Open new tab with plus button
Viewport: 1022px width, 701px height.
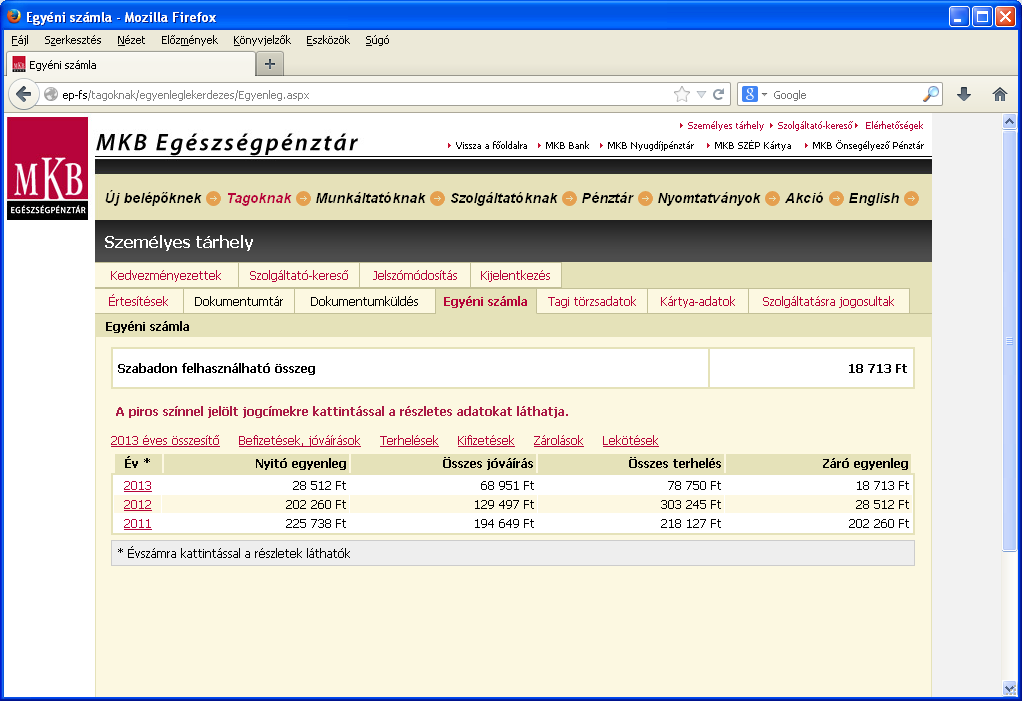pyautogui.click(x=270, y=64)
